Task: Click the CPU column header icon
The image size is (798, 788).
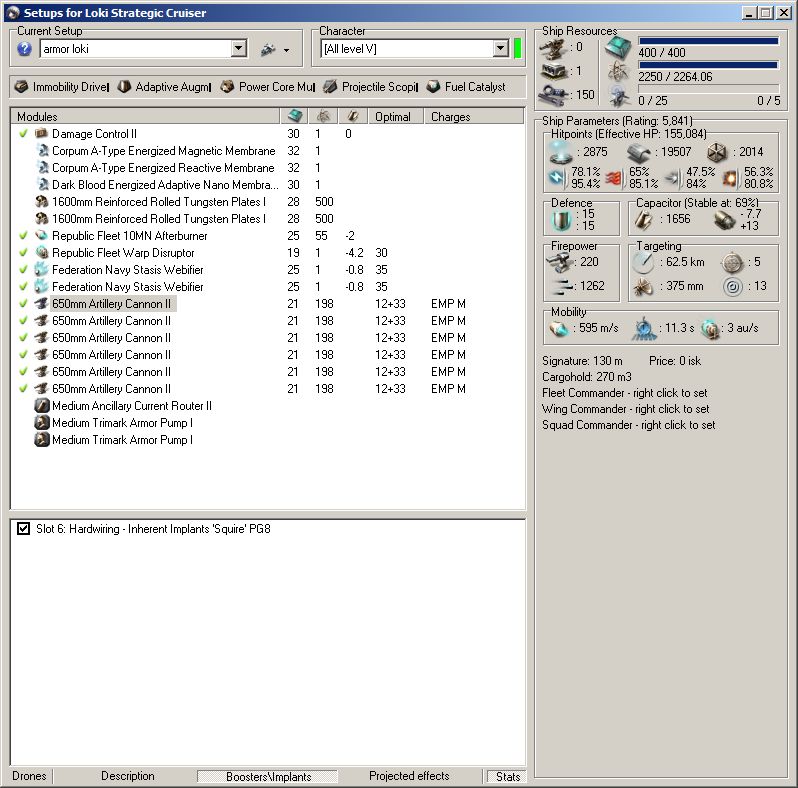Action: point(295,117)
